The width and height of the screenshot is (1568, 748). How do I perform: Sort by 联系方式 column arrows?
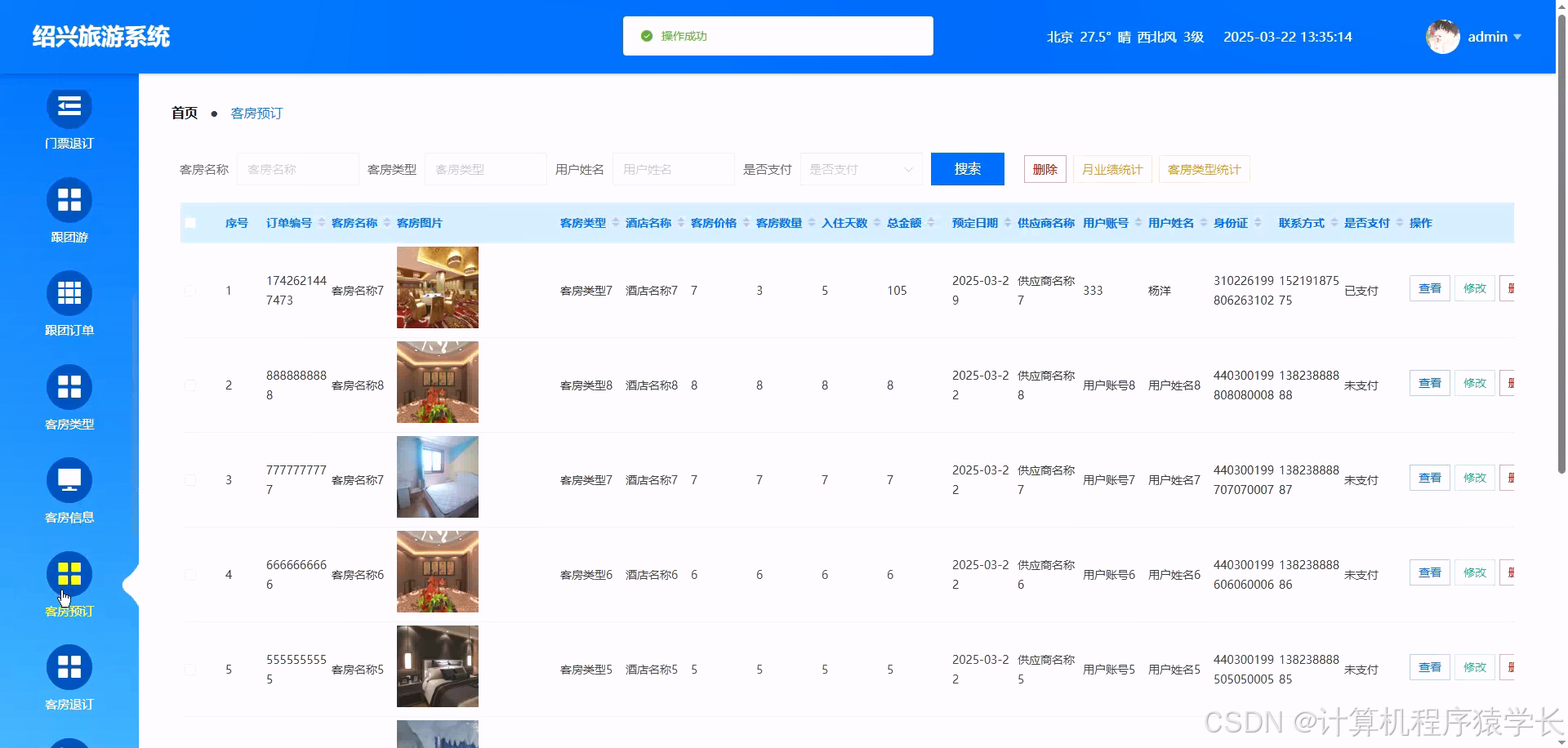click(1334, 223)
